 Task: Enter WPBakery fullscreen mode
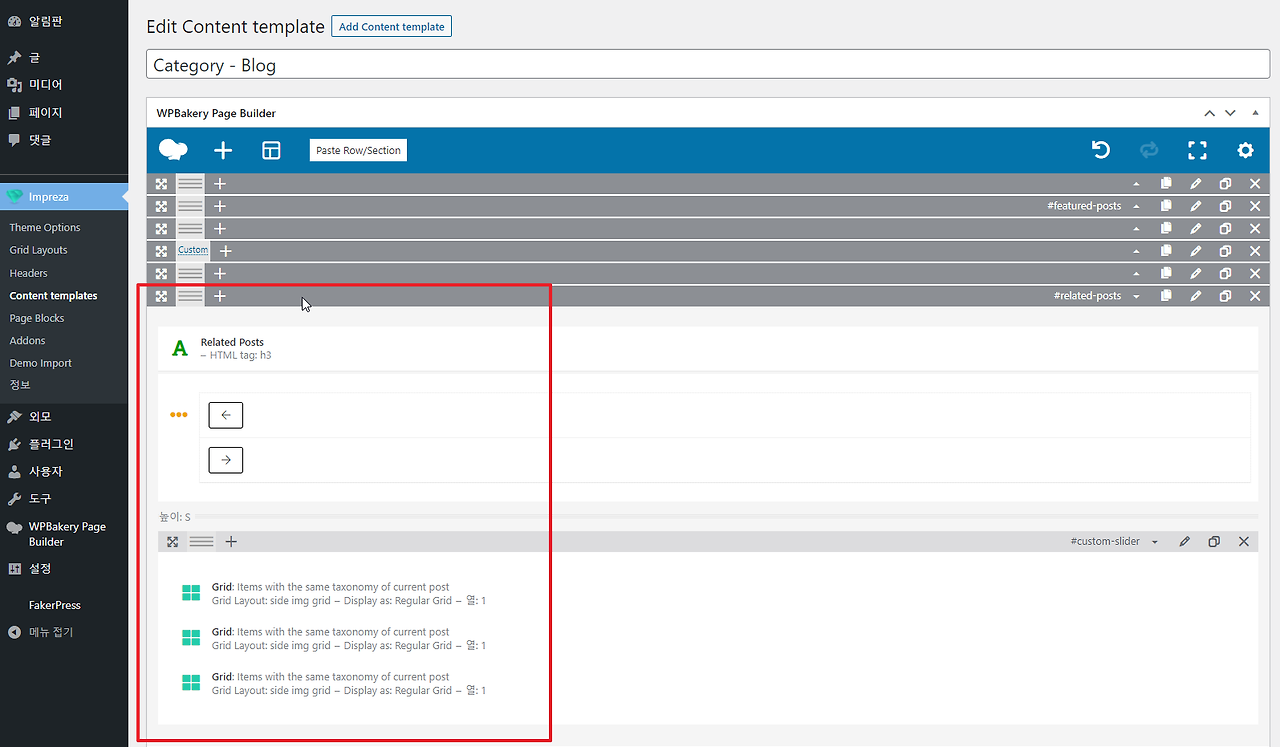[x=1197, y=150]
